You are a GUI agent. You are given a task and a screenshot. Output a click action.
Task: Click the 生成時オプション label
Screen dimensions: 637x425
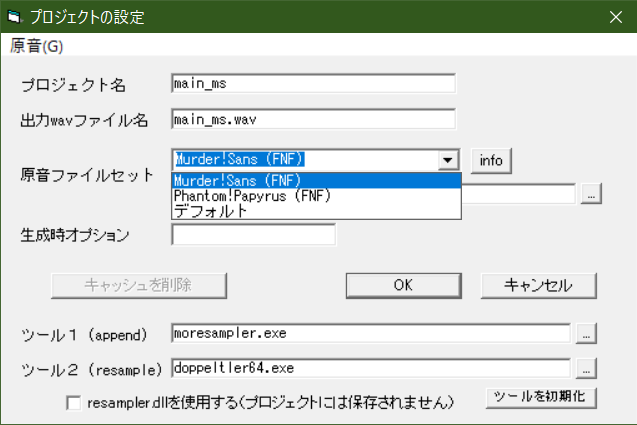pyautogui.click(x=75, y=235)
